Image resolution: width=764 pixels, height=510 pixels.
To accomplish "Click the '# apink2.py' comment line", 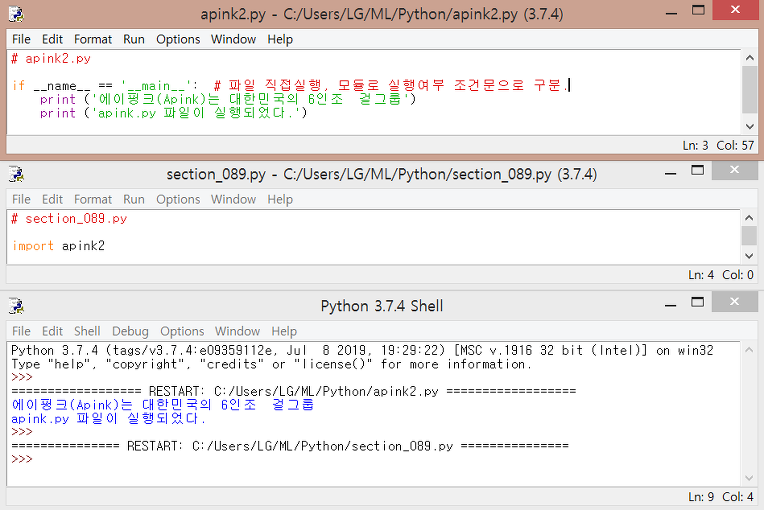I will coord(51,59).
